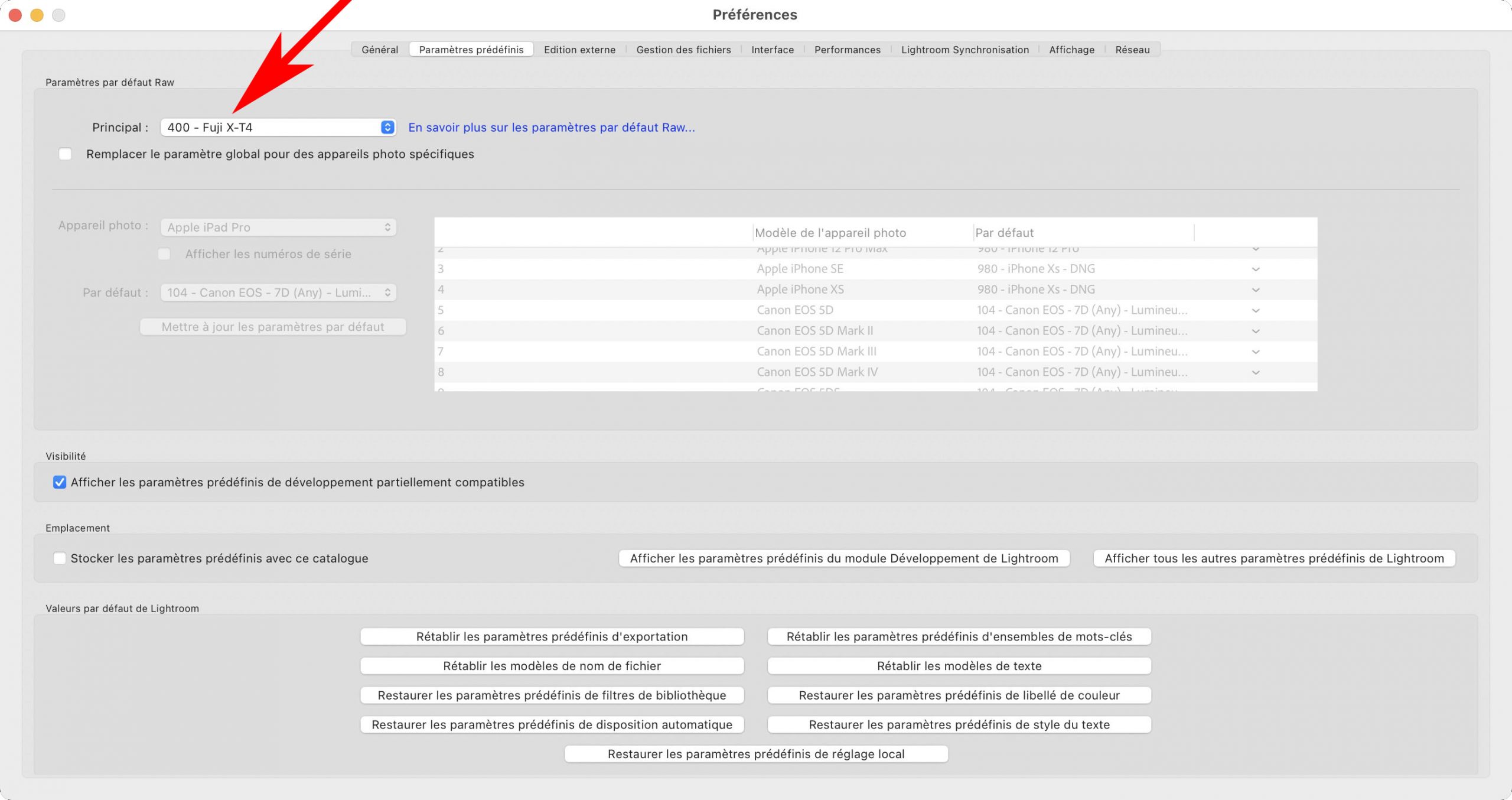
Task: Check Stocker les paramètres prédéfinis avec ce catalogue
Action: tap(60, 558)
